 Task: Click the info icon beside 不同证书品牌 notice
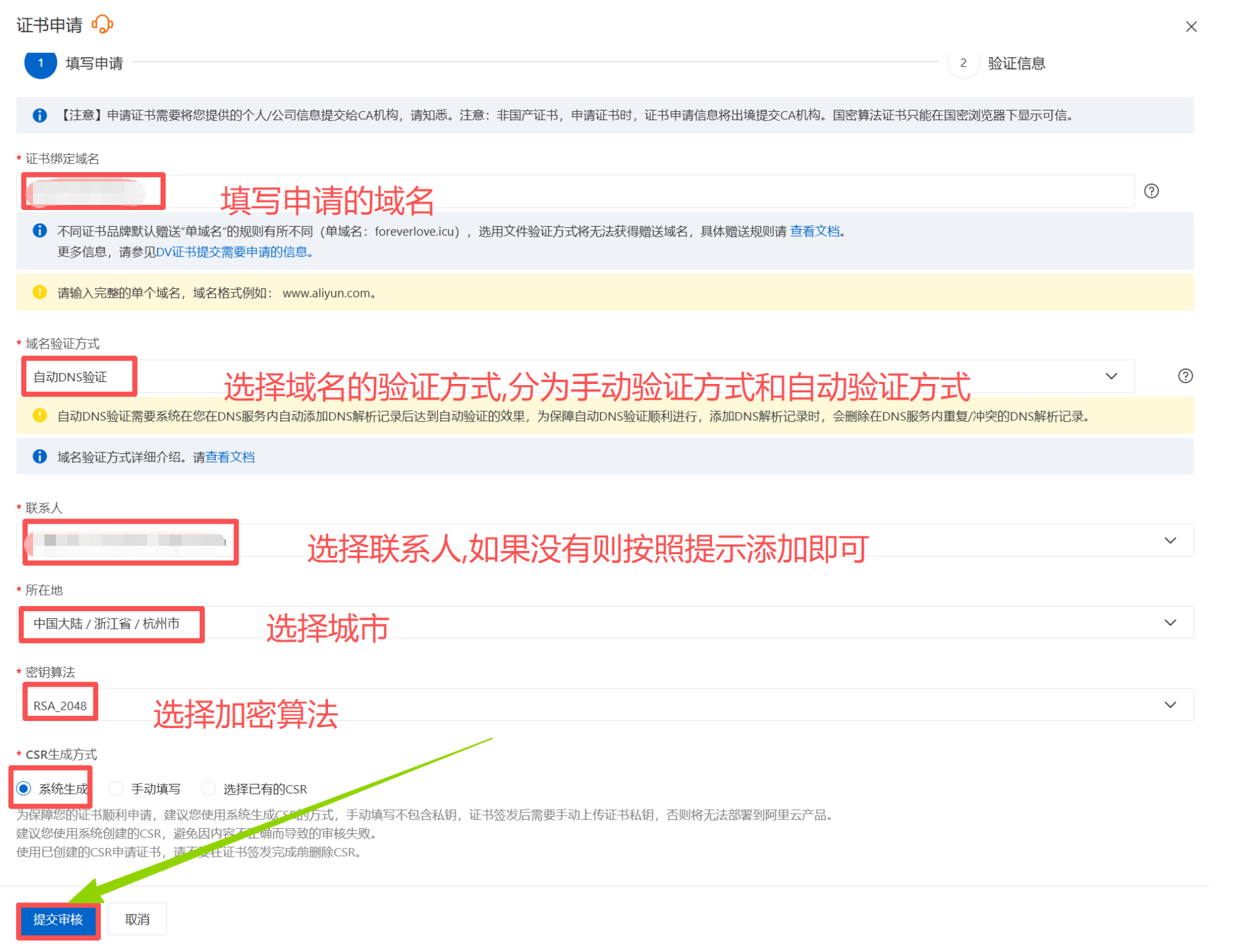tap(39, 231)
